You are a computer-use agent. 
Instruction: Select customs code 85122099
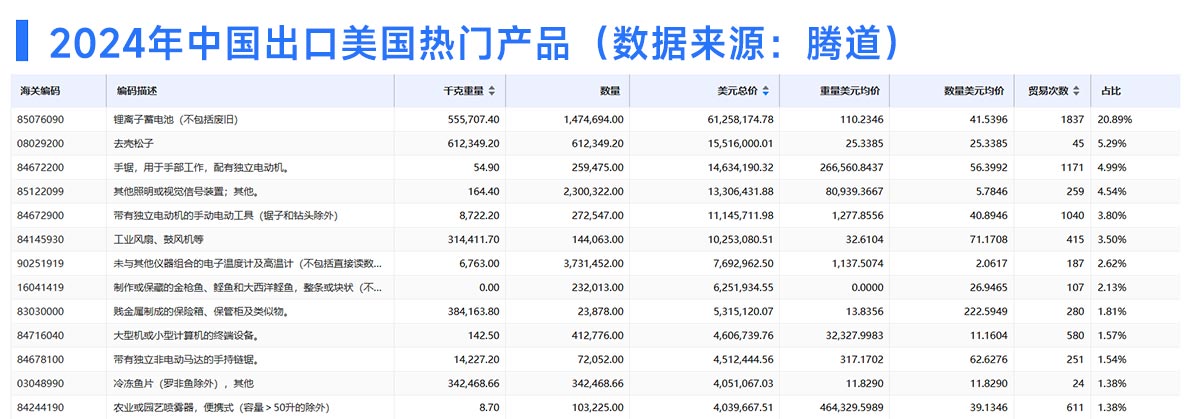[x=39, y=191]
